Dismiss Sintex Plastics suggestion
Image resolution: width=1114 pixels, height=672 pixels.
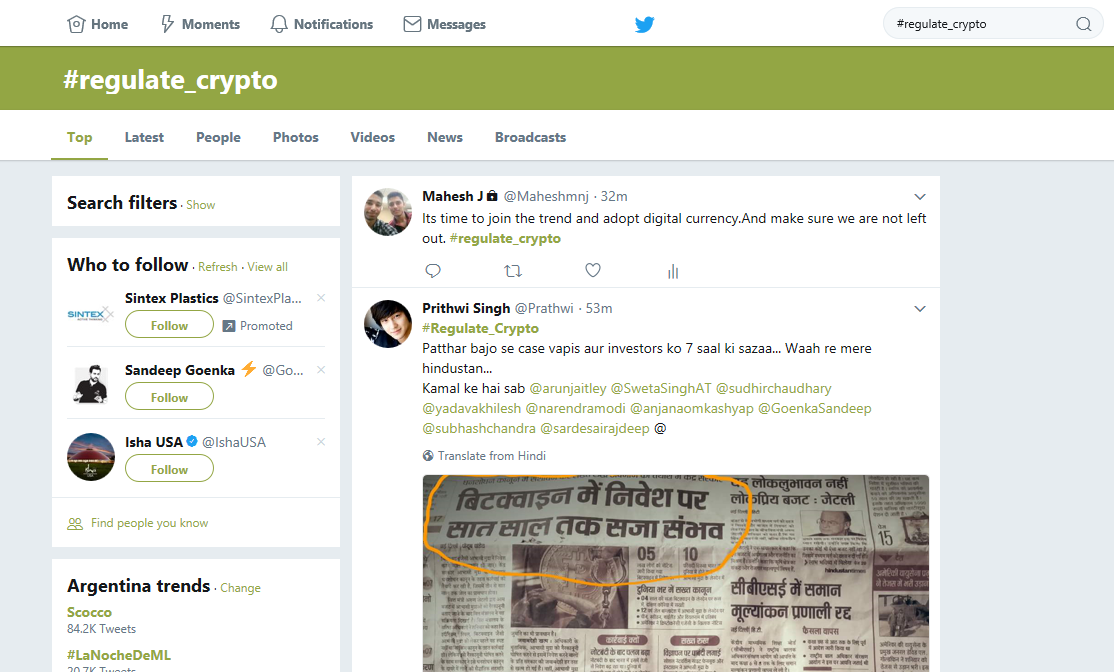point(321,298)
